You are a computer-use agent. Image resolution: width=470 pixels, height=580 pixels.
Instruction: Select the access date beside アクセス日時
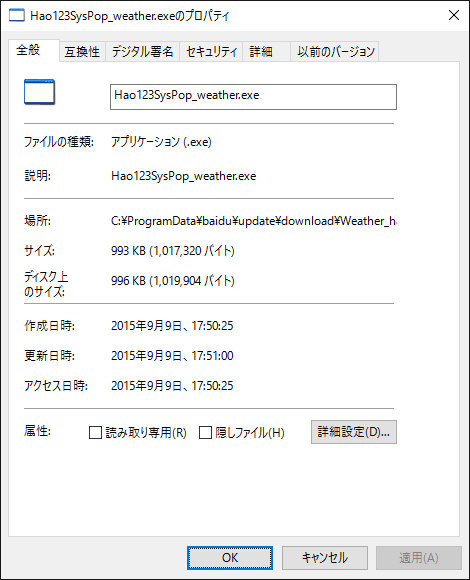click(172, 386)
